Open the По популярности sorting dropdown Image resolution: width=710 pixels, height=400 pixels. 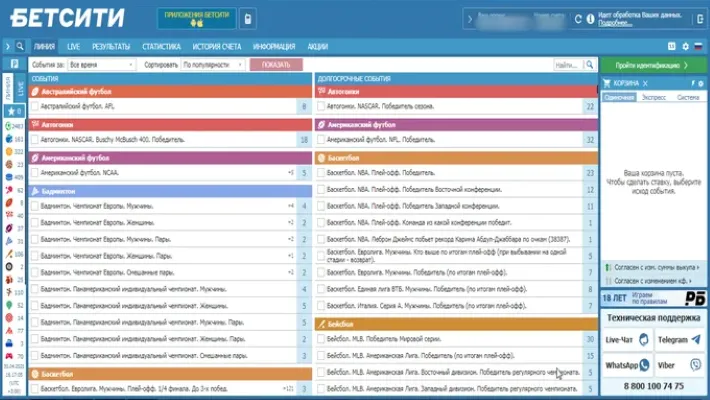click(212, 65)
